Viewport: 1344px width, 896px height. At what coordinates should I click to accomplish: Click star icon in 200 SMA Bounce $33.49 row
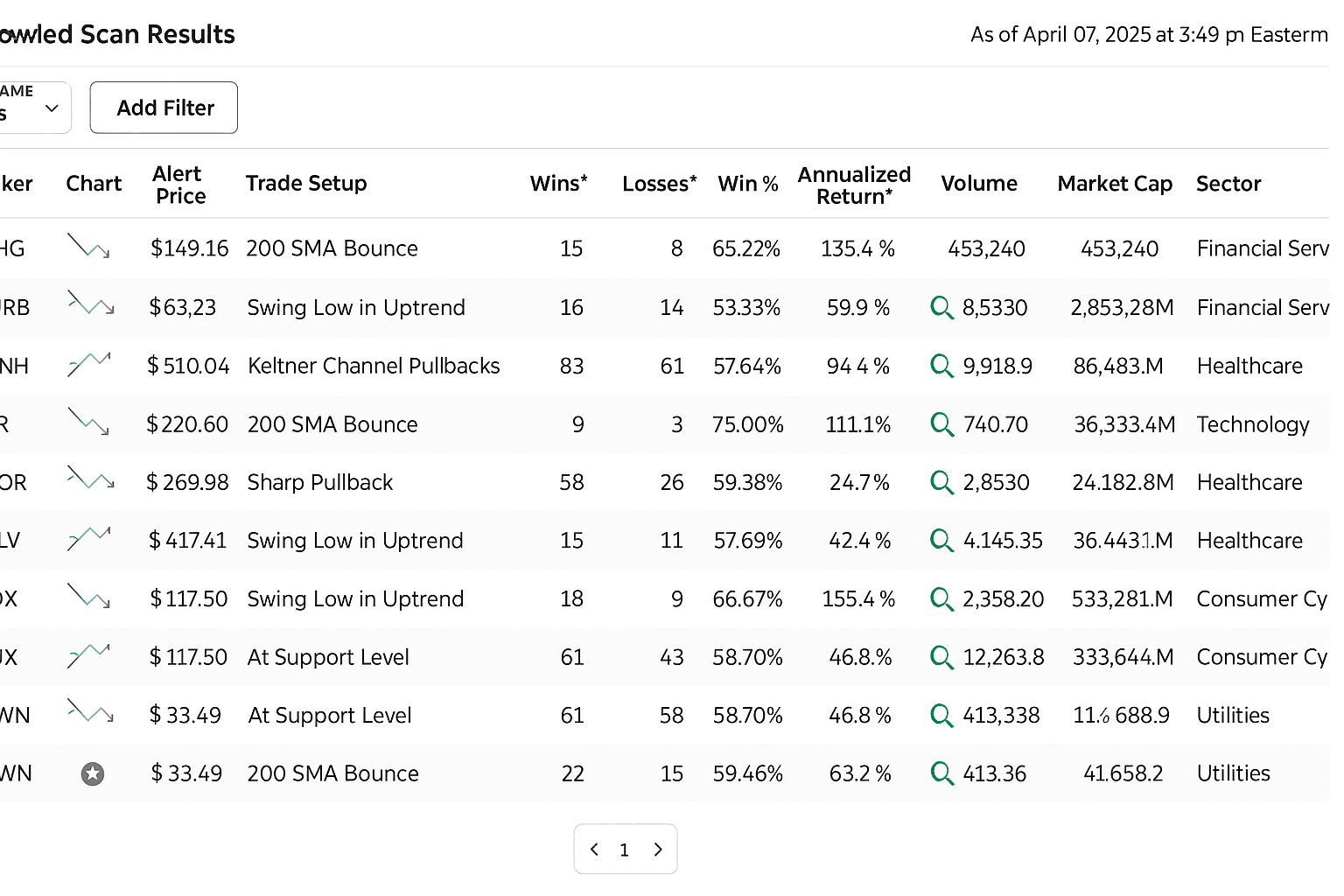(93, 773)
